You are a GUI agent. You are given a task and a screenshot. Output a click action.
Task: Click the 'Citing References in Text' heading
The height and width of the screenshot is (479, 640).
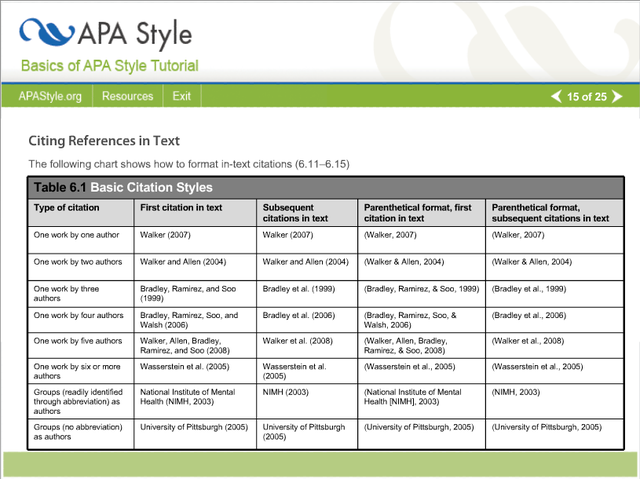click(104, 141)
